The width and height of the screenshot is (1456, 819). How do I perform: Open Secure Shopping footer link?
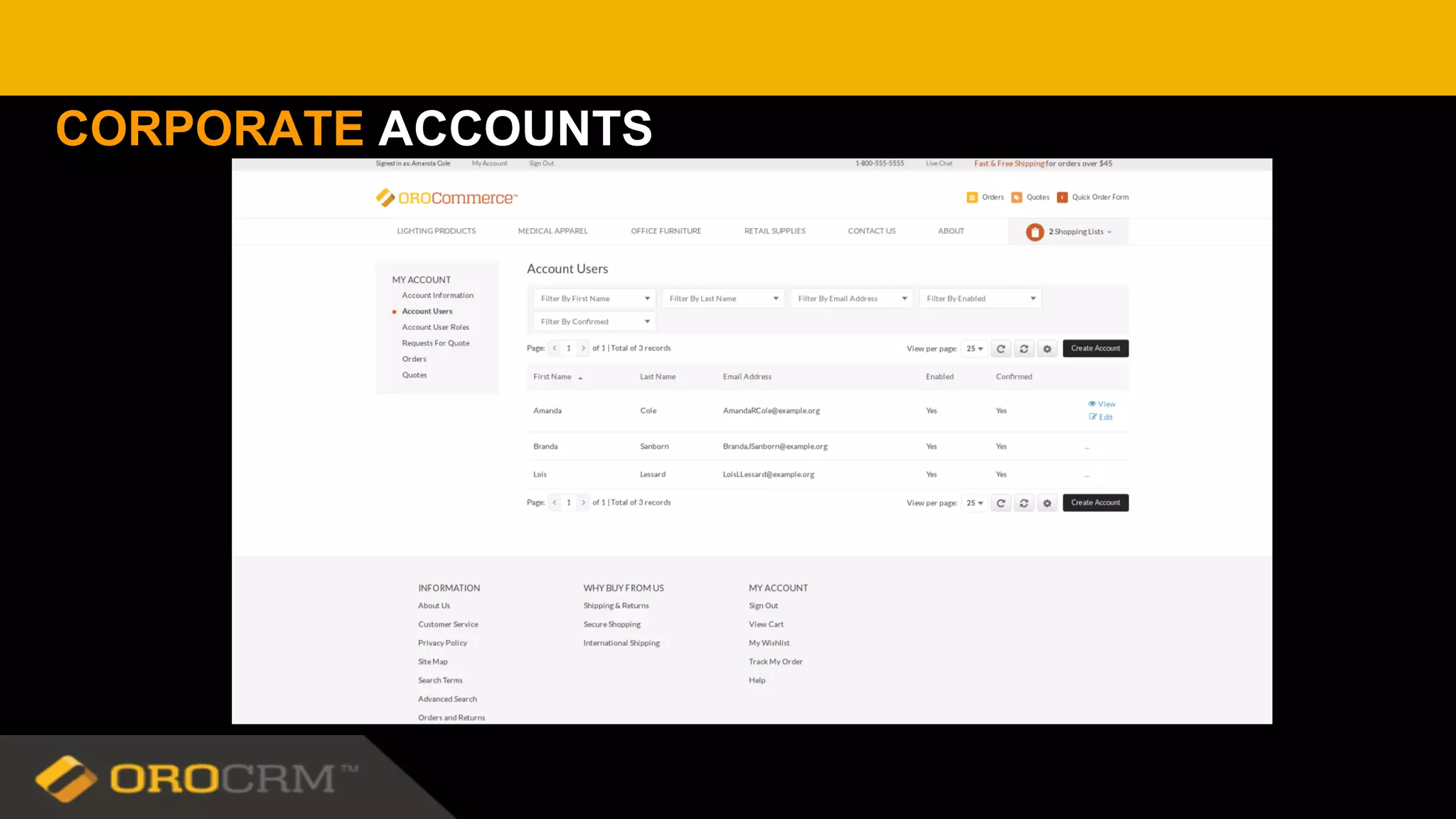pyautogui.click(x=611, y=624)
